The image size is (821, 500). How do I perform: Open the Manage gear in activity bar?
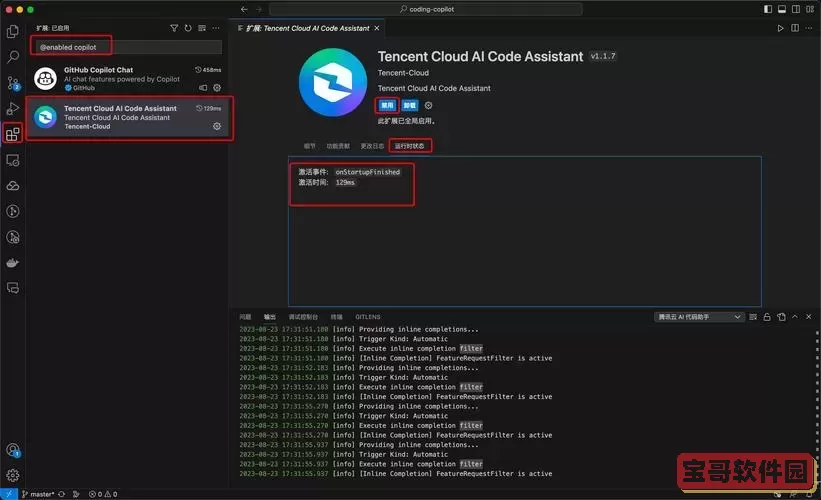pos(13,475)
